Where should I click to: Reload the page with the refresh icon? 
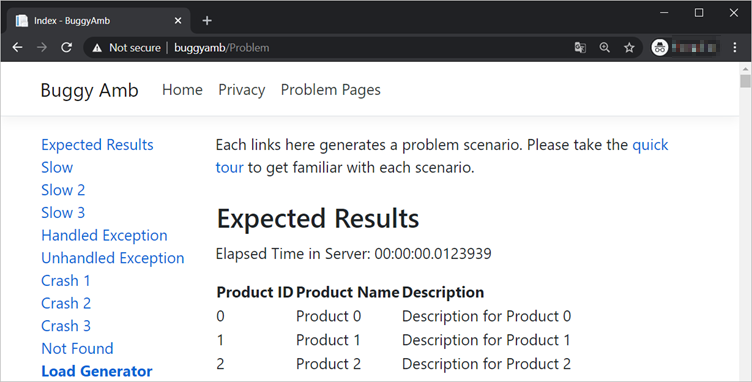coord(66,47)
